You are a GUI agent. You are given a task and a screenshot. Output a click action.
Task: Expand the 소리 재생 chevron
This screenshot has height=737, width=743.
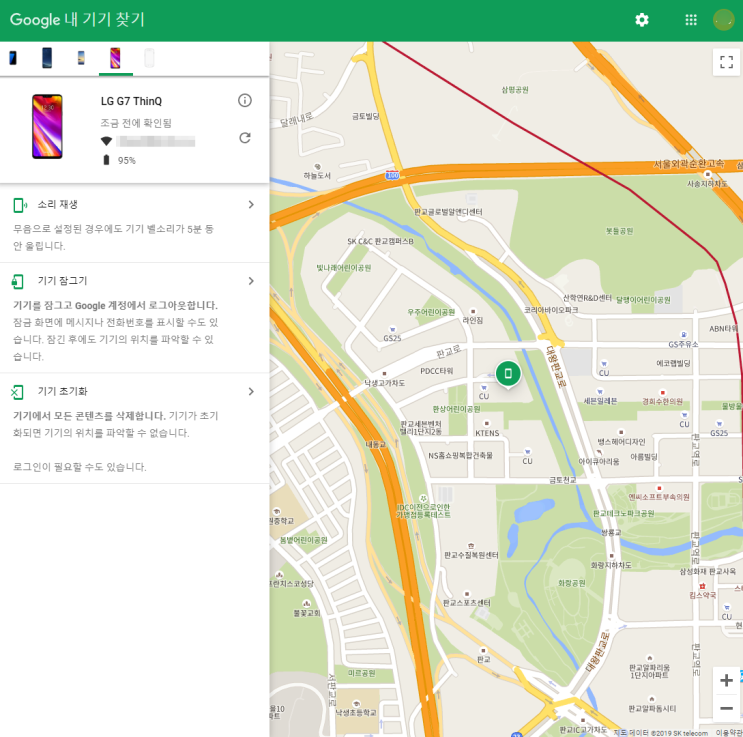point(251,205)
